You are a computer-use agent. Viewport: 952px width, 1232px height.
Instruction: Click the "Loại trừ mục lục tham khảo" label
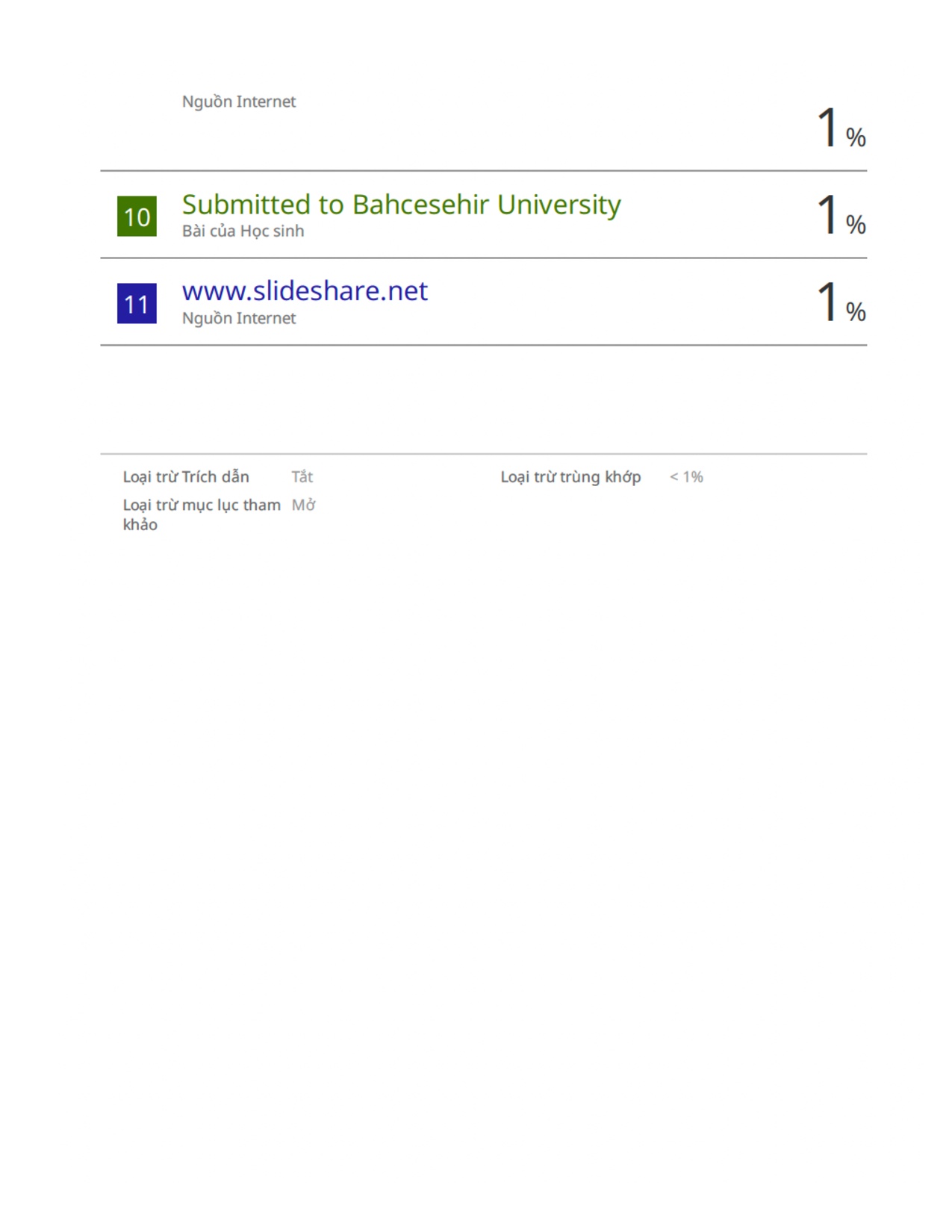[201, 514]
